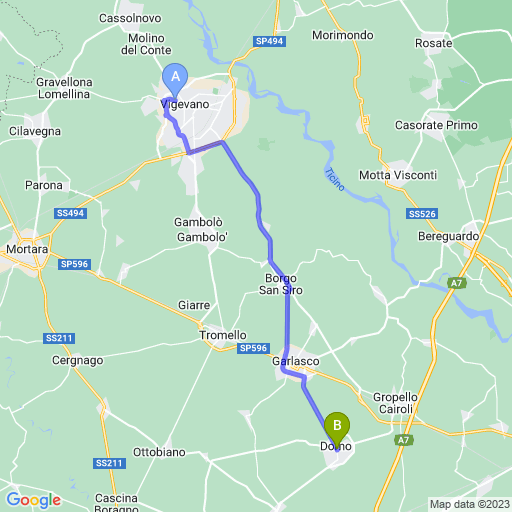Click the SS526 road shield

422,214
